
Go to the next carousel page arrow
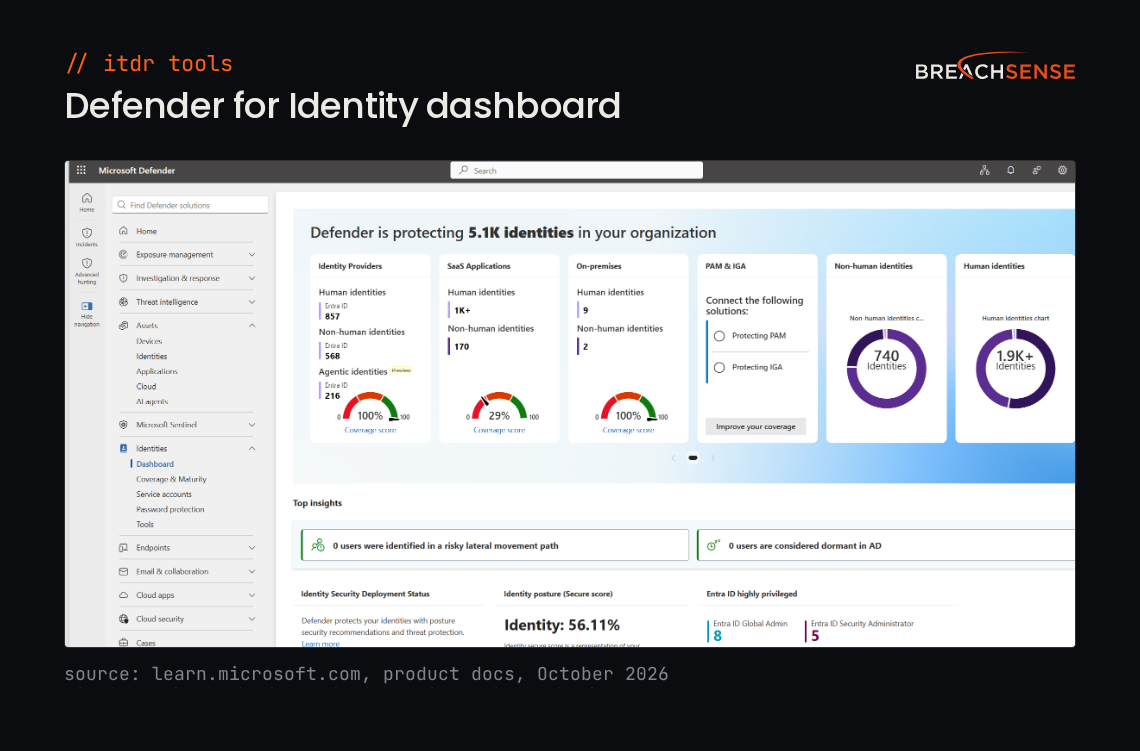tap(712, 458)
